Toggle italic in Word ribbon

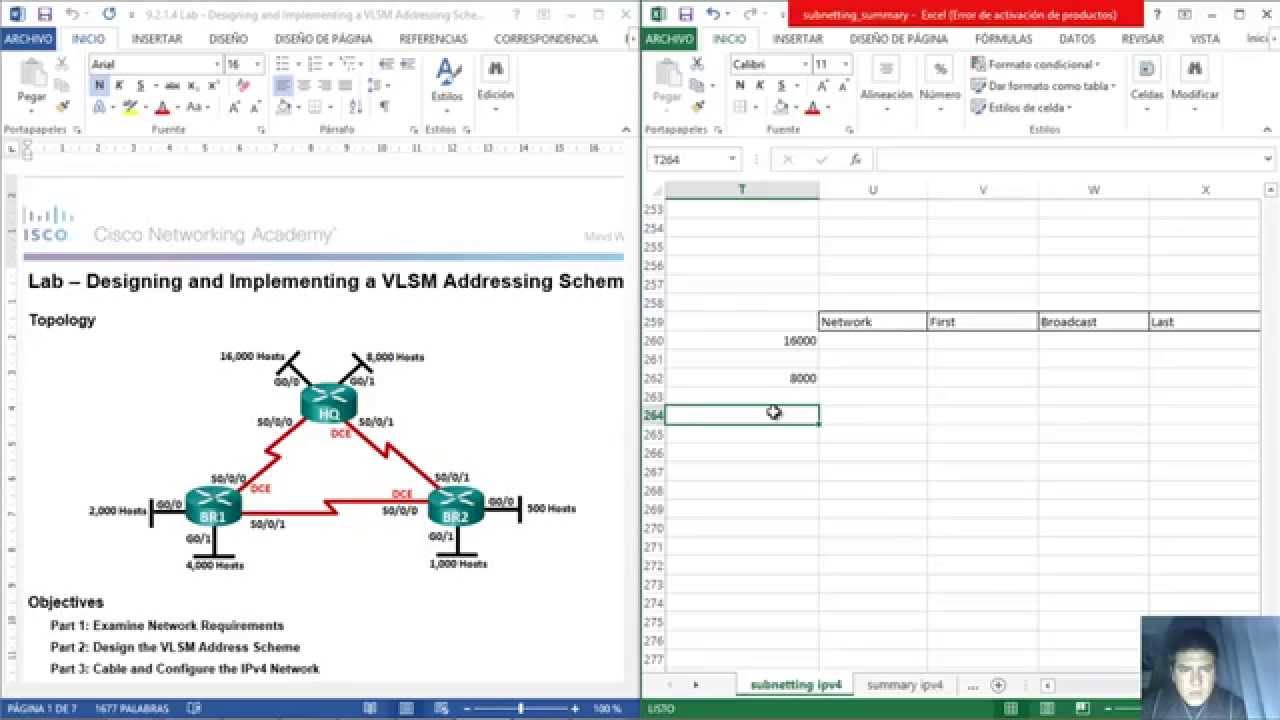tap(120, 85)
